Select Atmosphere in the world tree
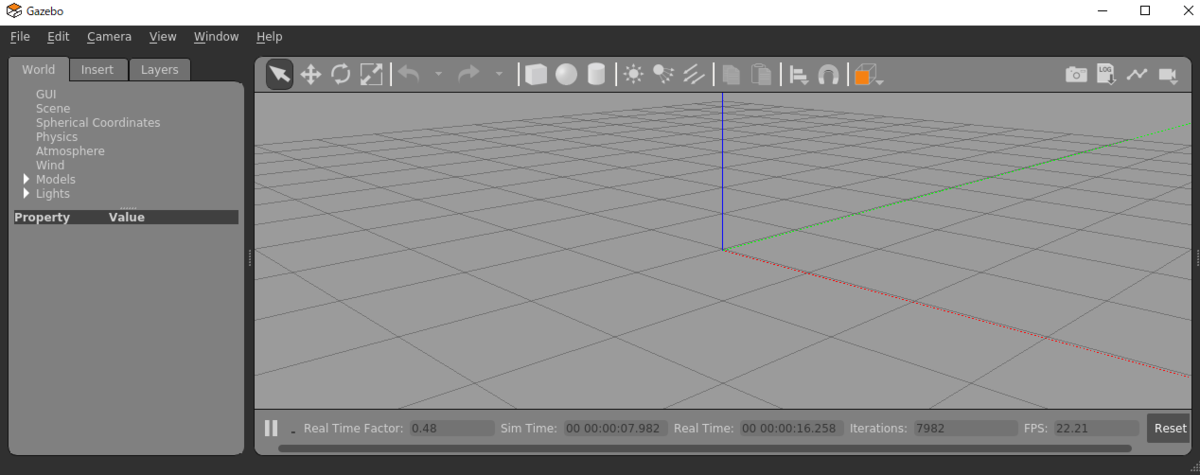 pos(70,151)
